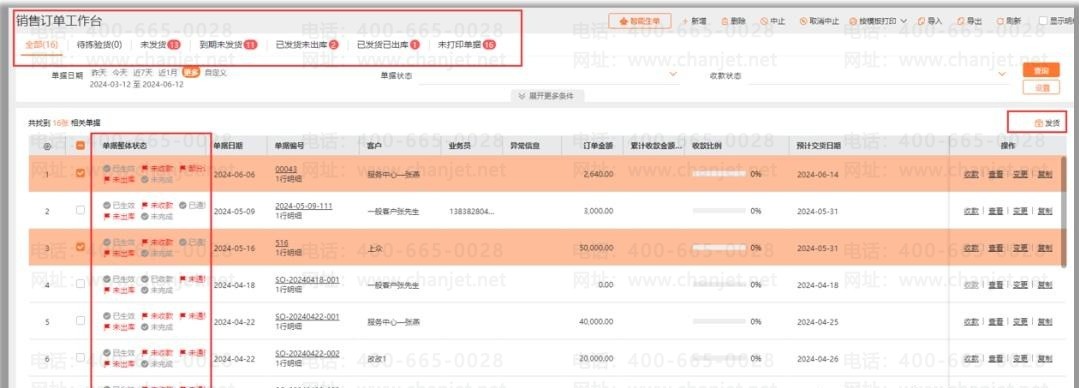The width and height of the screenshot is (1079, 388).
Task: Click 查看 for order SO-20240422-002
Action: click(995, 359)
